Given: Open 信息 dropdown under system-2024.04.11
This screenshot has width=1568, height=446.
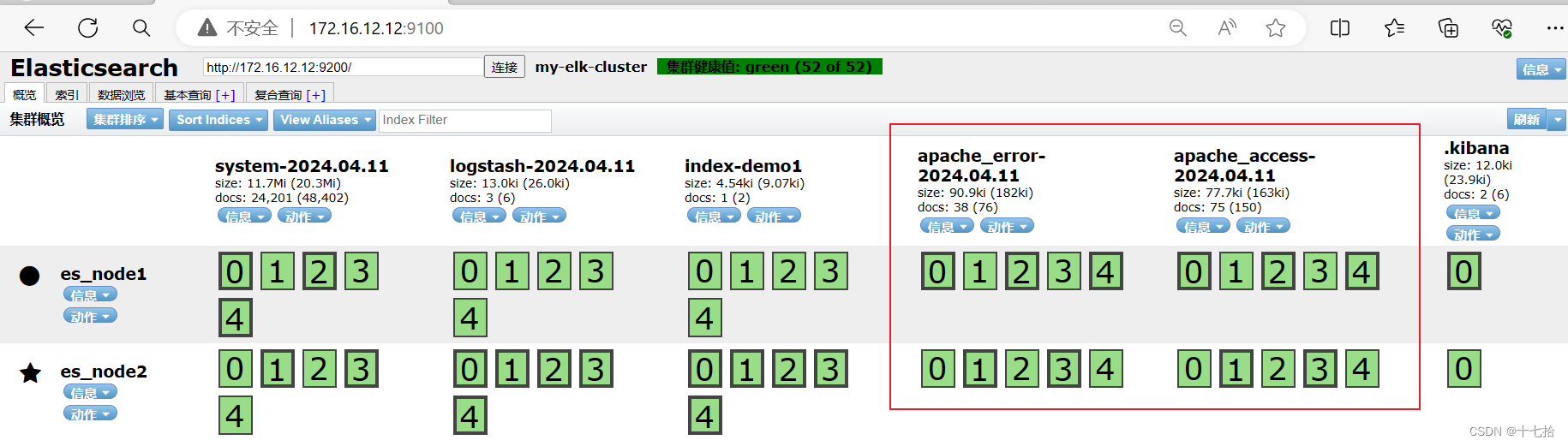Looking at the screenshot, I should [x=244, y=216].
